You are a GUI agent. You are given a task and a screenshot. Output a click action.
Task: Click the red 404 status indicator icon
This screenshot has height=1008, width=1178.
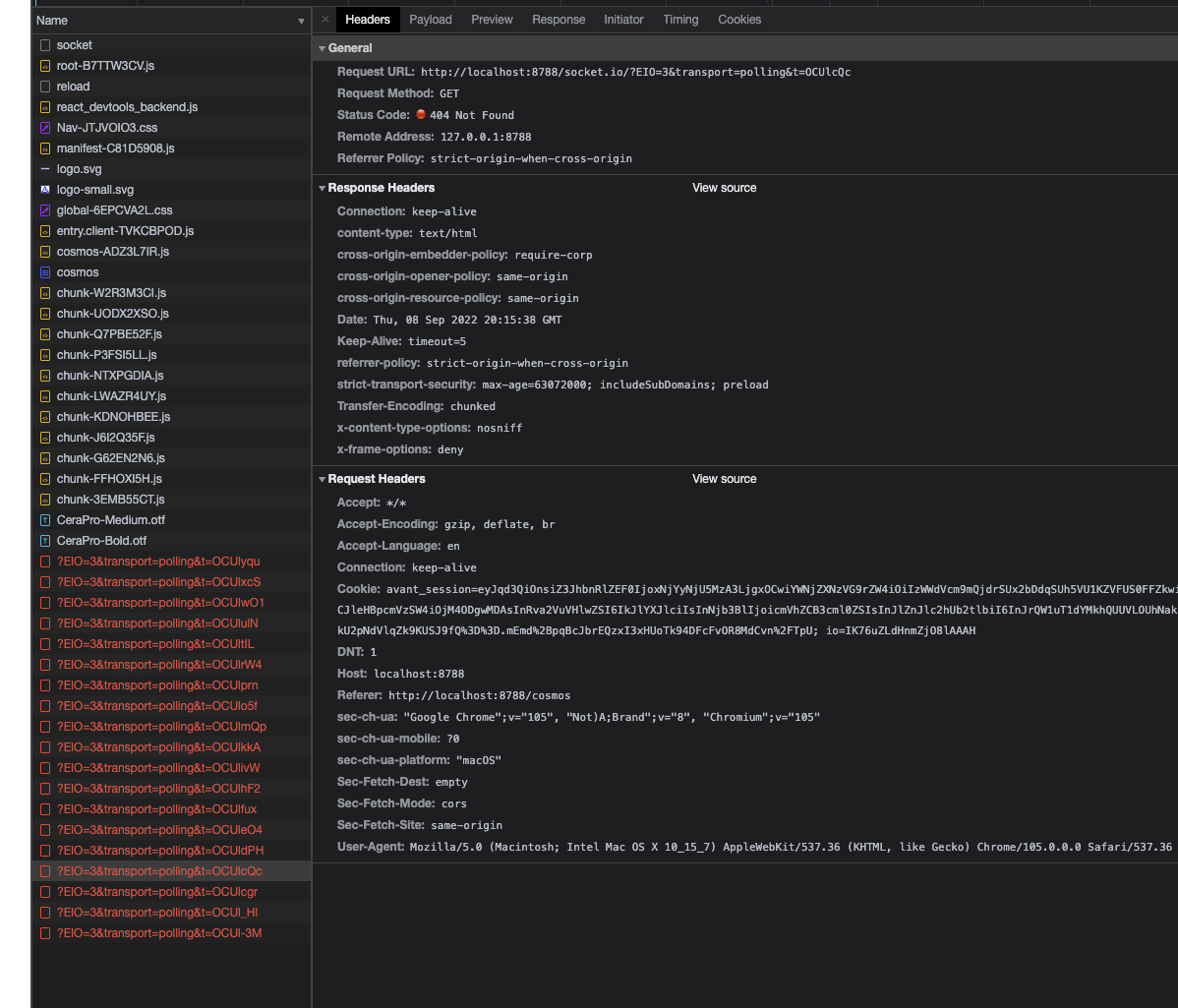(421, 115)
